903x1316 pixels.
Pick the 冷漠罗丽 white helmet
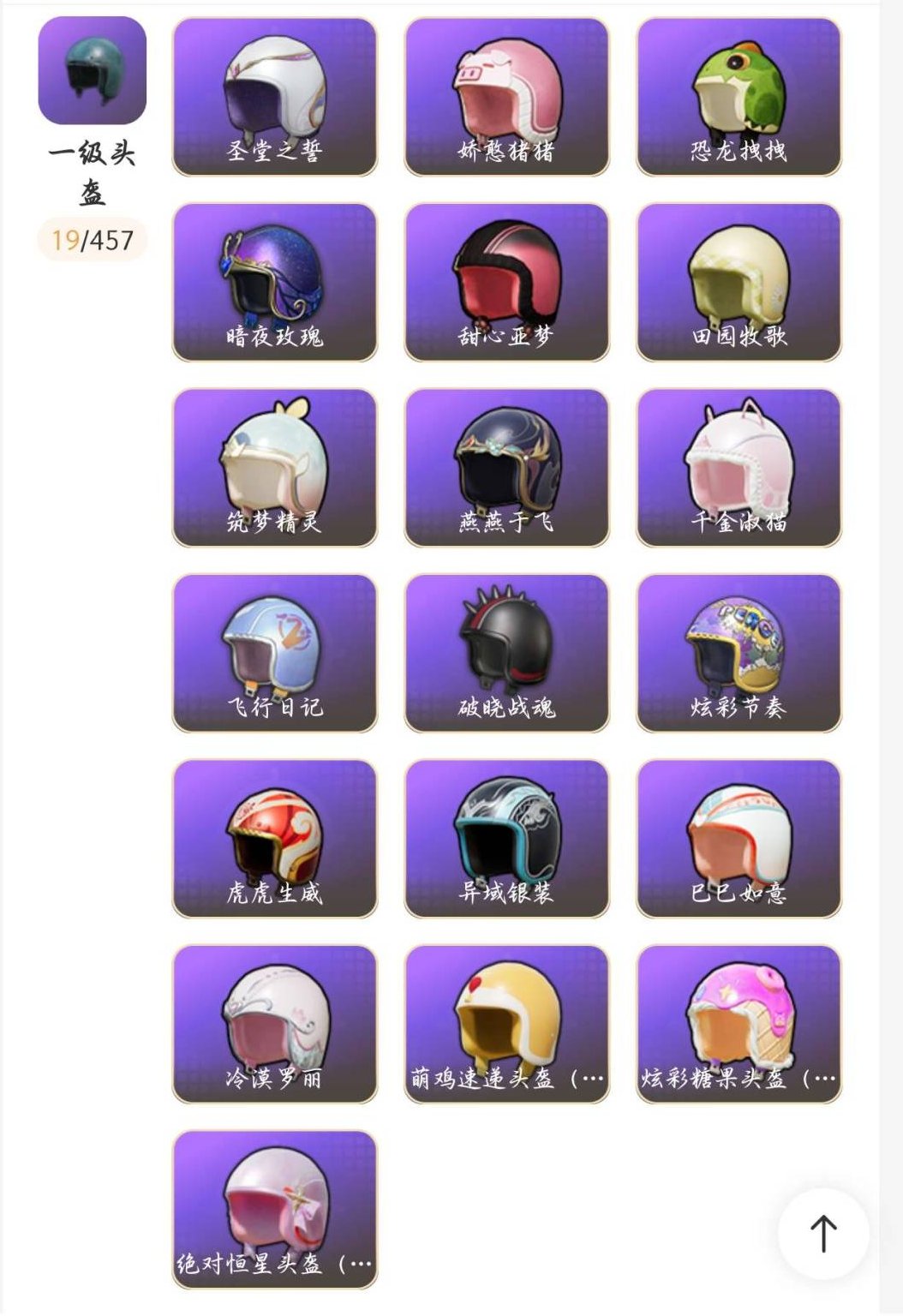[x=275, y=1024]
